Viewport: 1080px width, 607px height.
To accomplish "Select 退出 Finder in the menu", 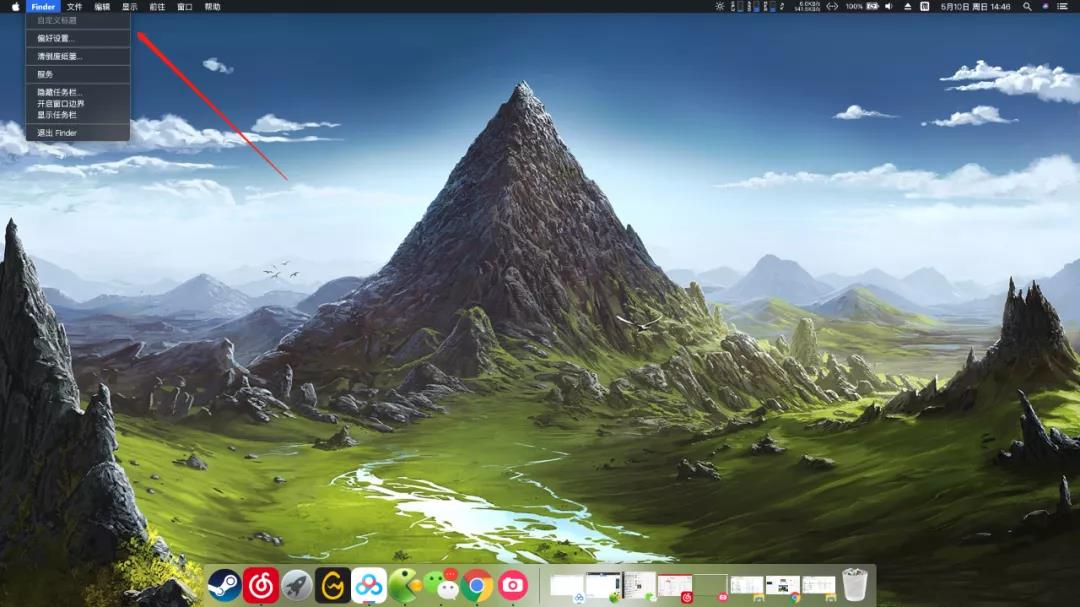I will [78, 132].
